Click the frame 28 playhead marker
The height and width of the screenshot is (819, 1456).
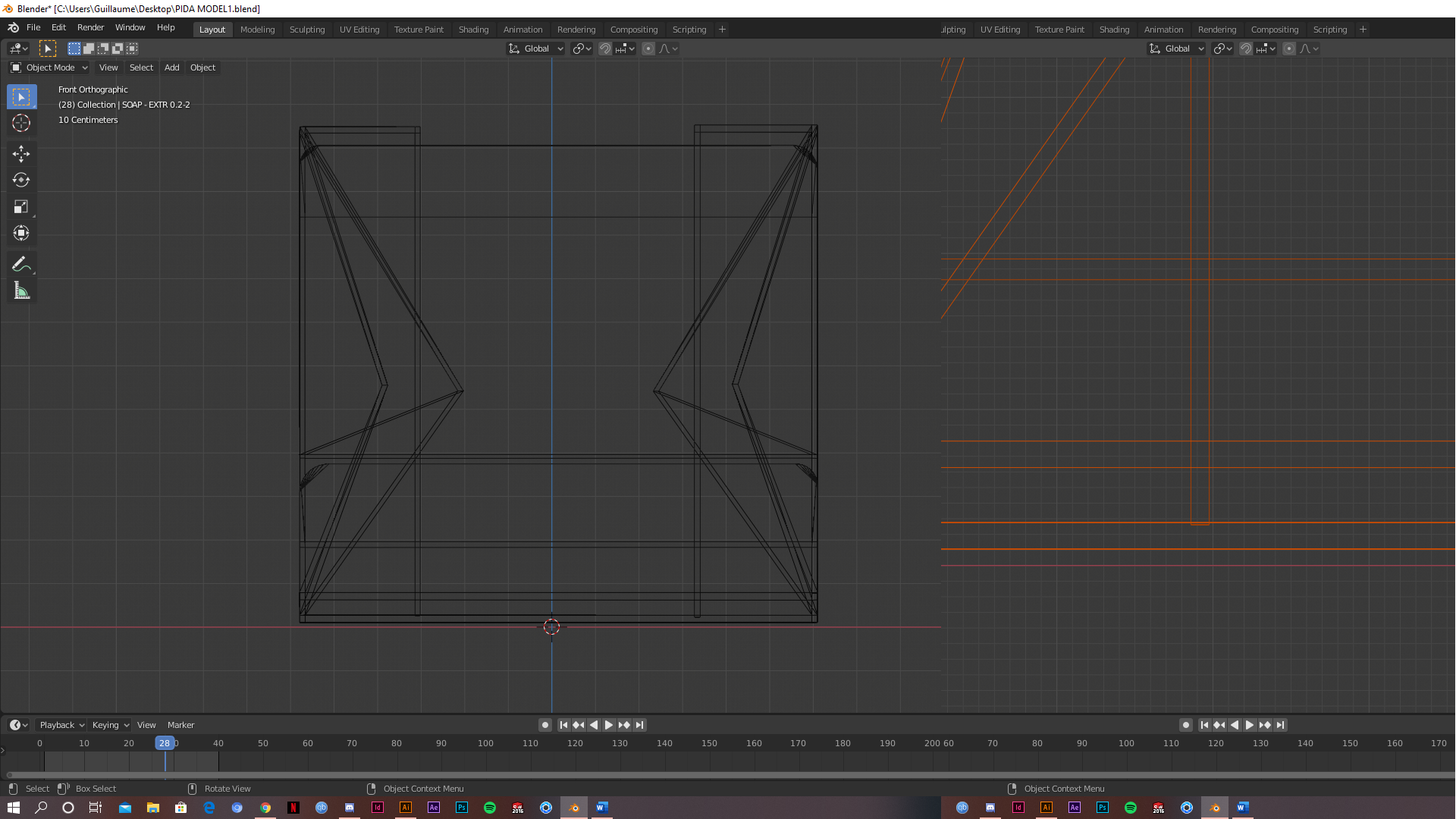(165, 743)
